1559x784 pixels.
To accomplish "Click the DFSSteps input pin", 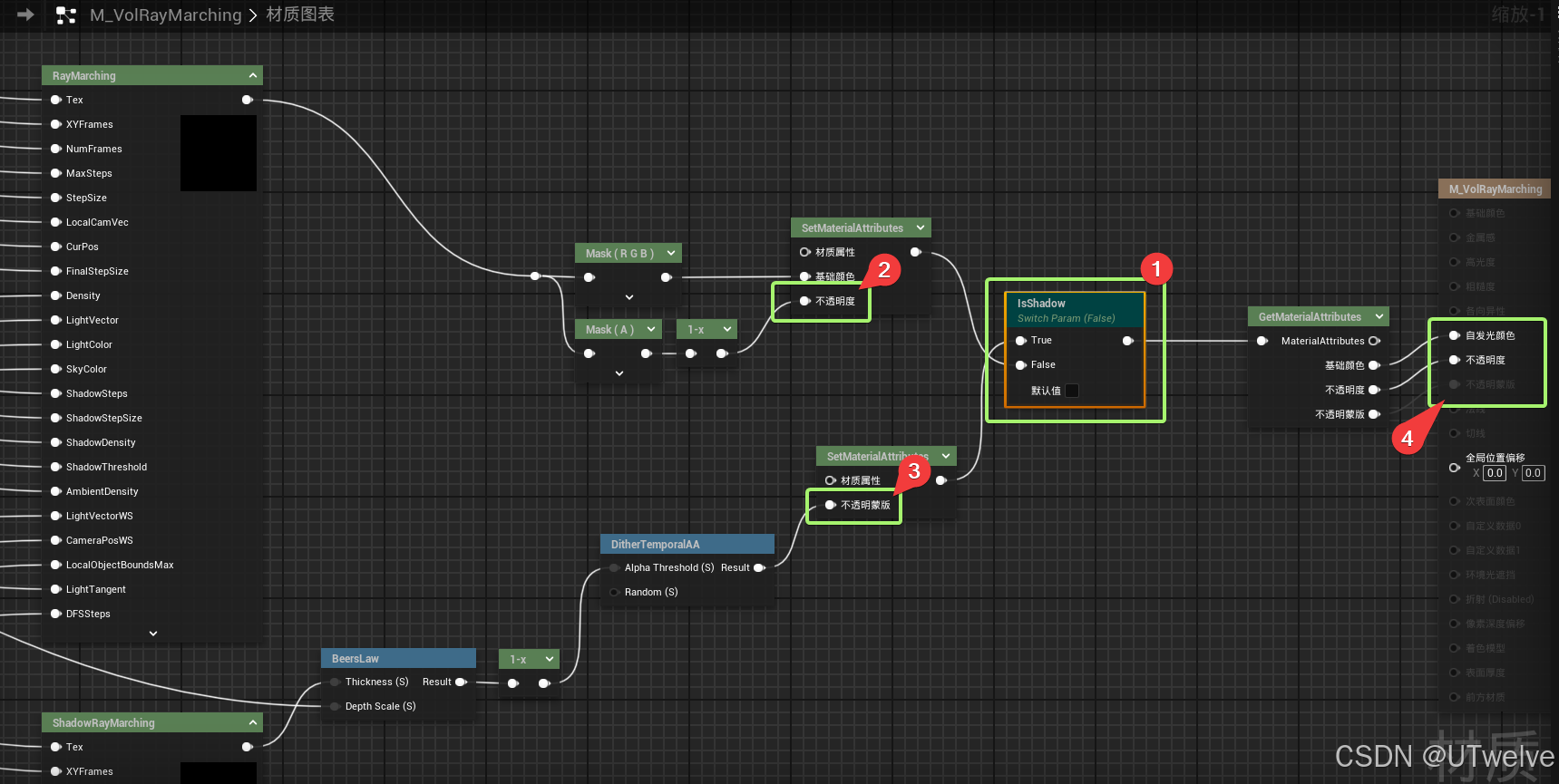I will pos(56,614).
